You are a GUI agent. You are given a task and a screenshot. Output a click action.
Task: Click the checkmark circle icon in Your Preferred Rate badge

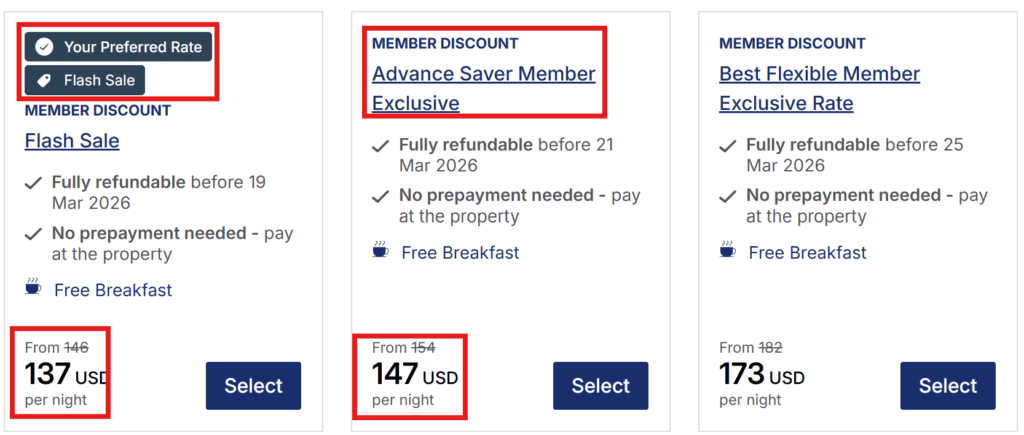pos(44,47)
